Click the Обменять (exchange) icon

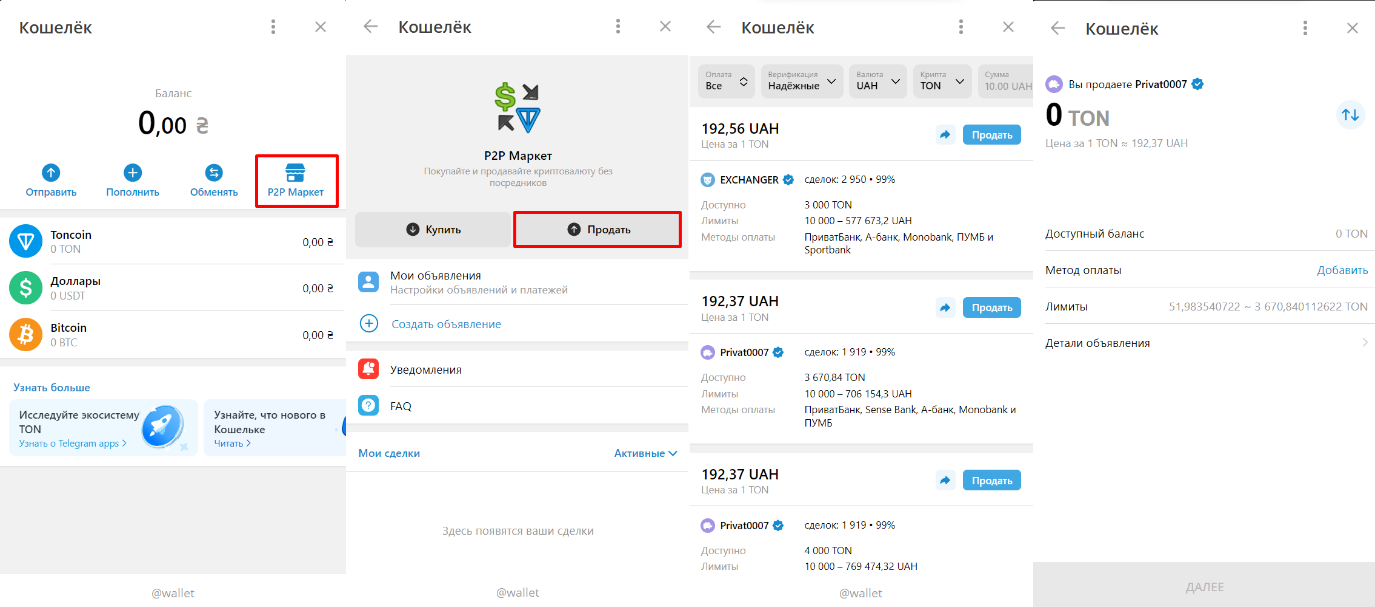click(x=213, y=172)
